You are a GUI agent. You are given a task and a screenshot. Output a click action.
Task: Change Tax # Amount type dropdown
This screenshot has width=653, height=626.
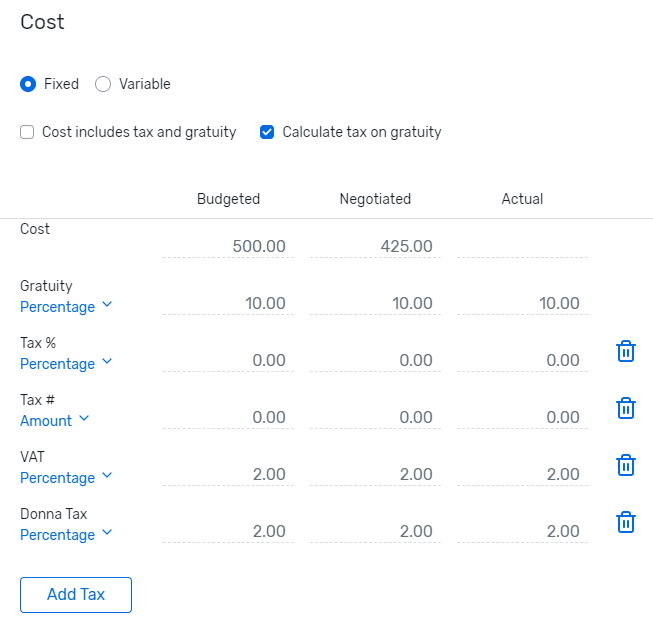(x=55, y=421)
